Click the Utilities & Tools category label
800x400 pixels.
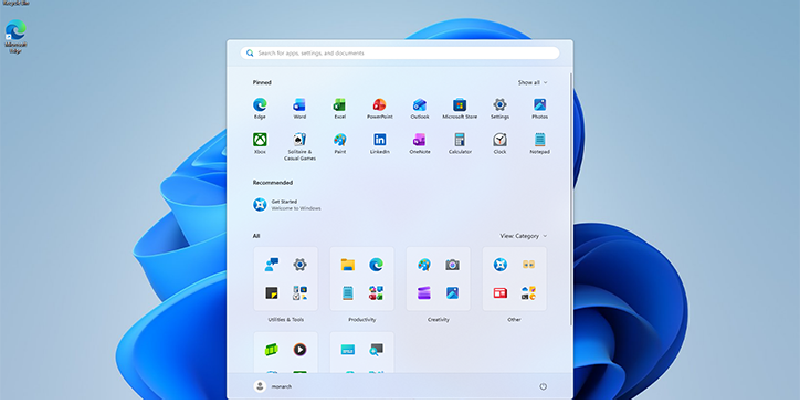(286, 319)
